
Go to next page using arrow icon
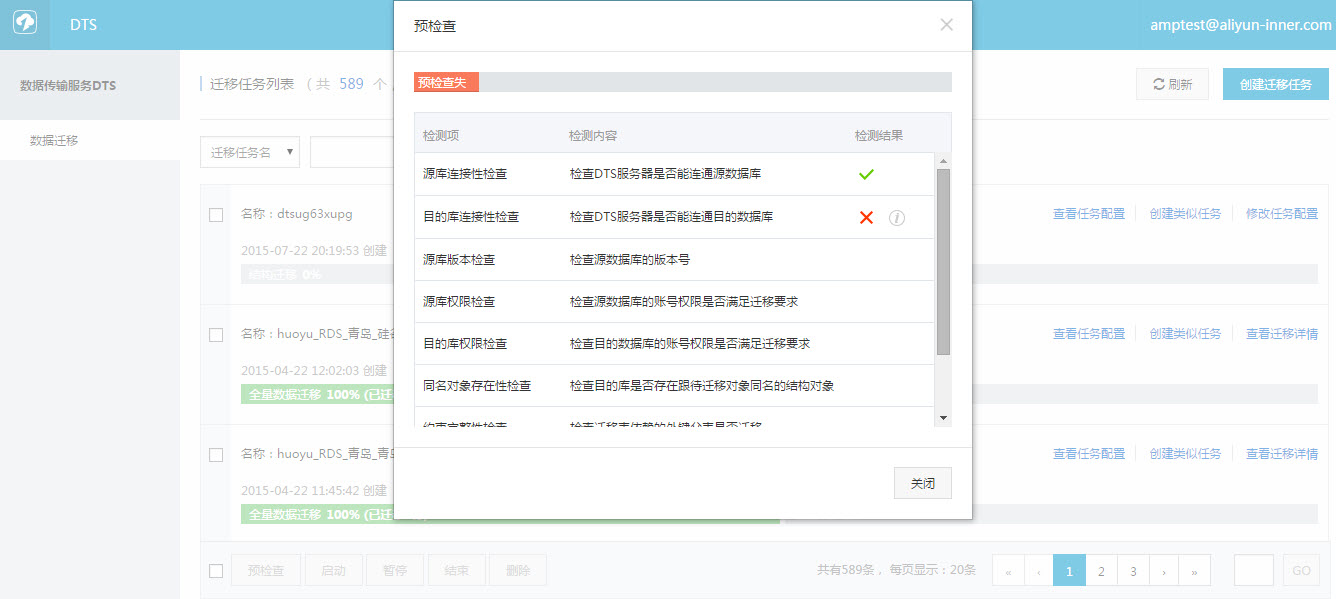(x=1163, y=571)
